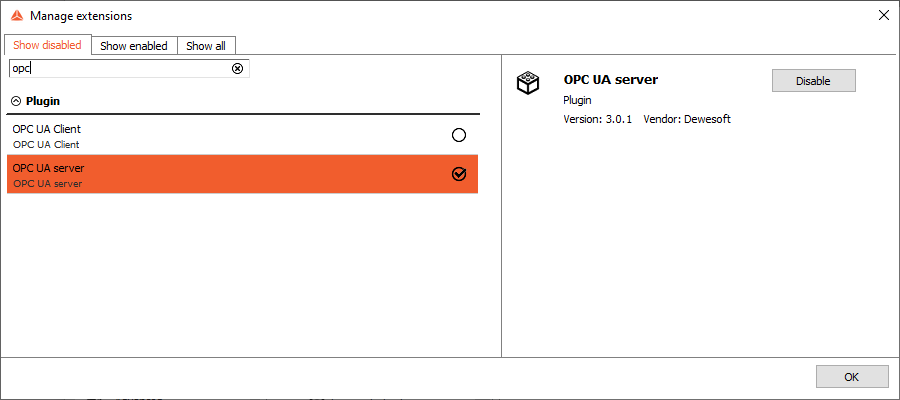Click the Dewesoft logo in title bar
This screenshot has width=900, height=400.
(17, 15)
